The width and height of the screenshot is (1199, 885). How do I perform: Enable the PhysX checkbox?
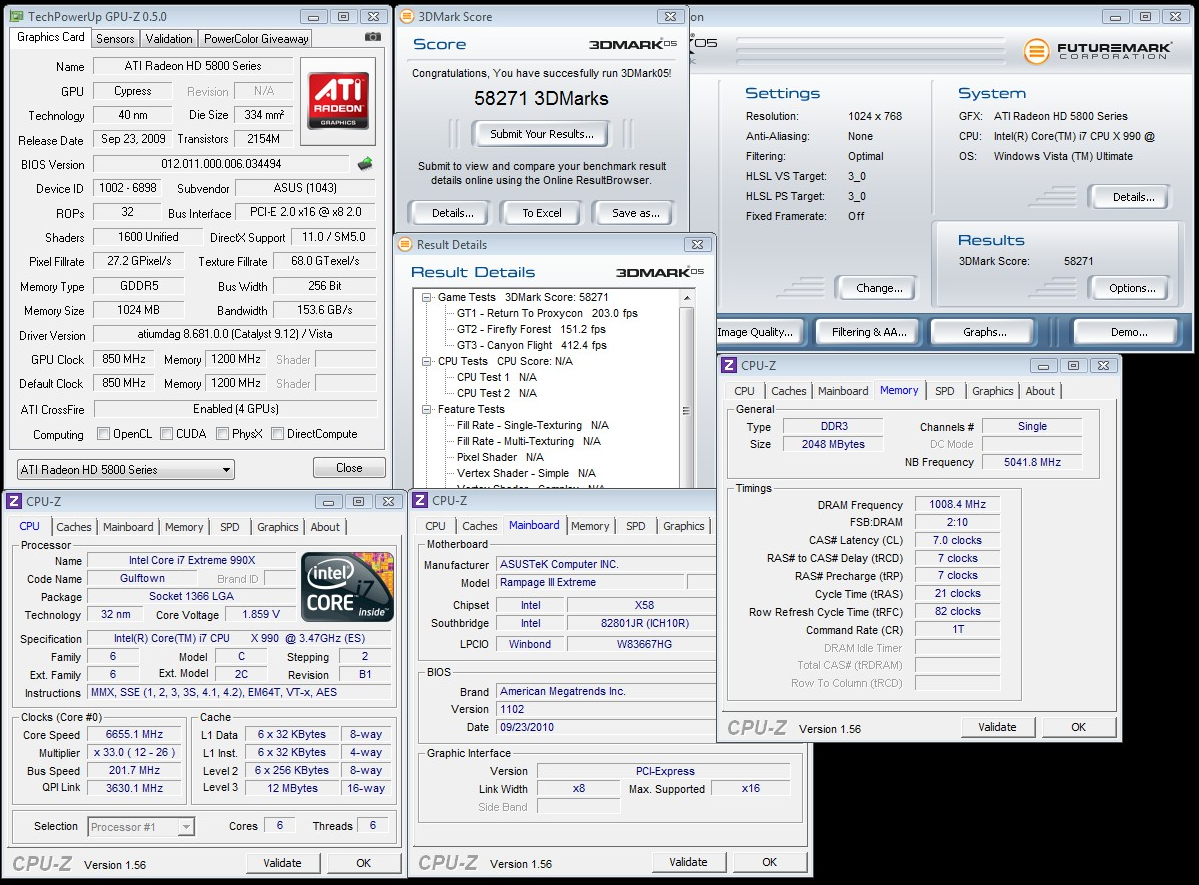pos(223,434)
